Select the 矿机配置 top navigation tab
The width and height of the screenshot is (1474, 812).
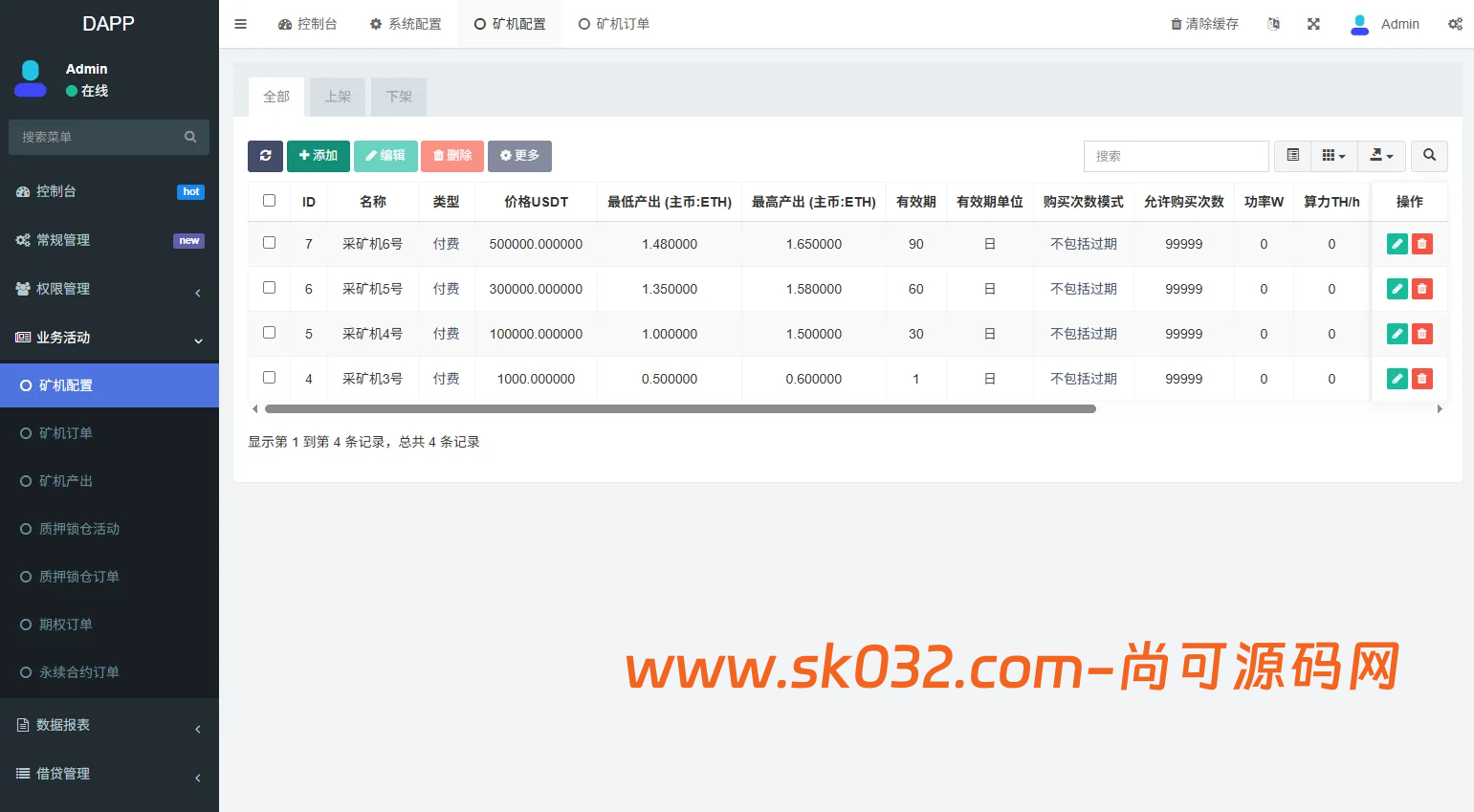pyautogui.click(x=510, y=24)
